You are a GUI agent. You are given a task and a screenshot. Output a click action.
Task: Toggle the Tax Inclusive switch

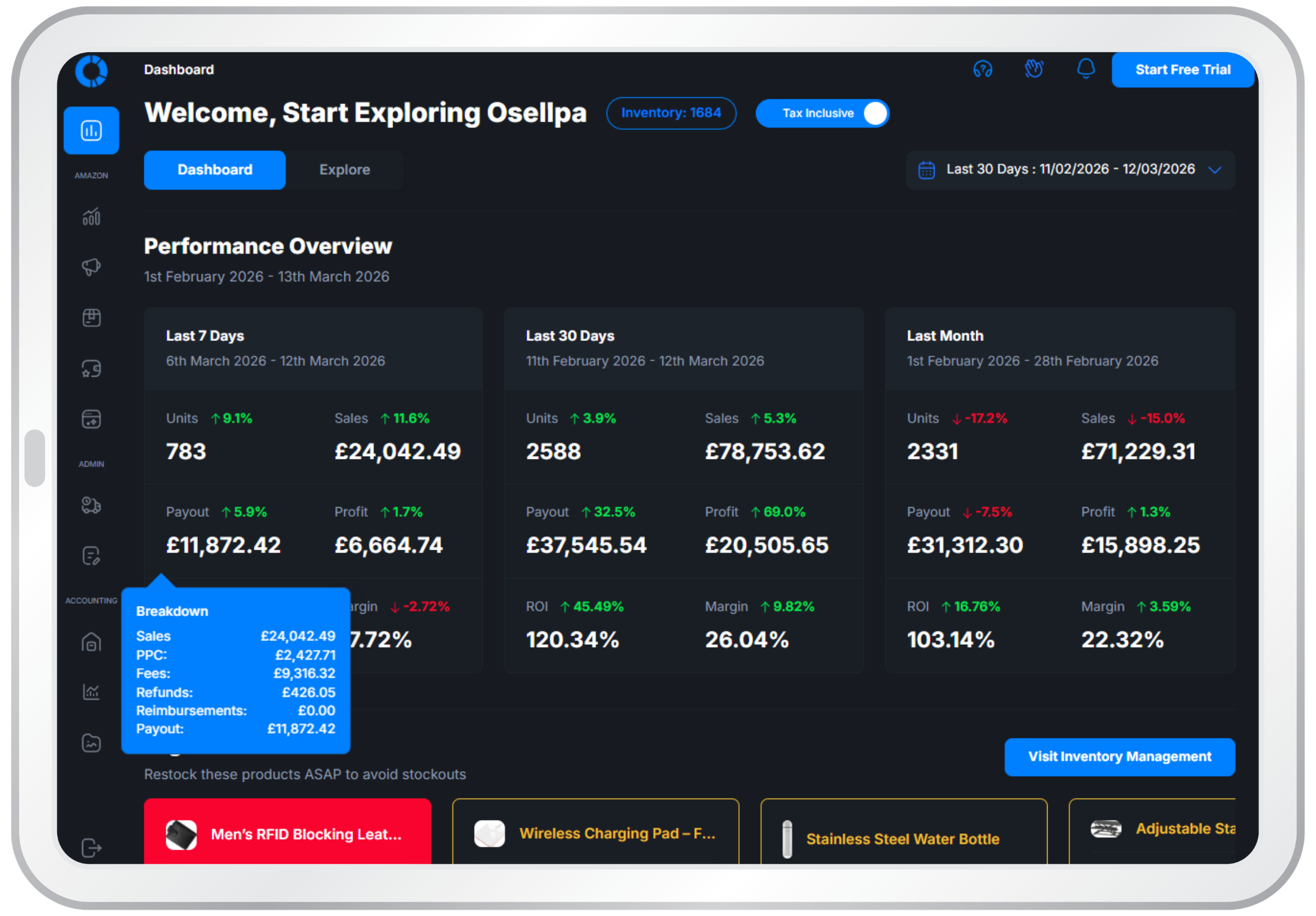[874, 113]
